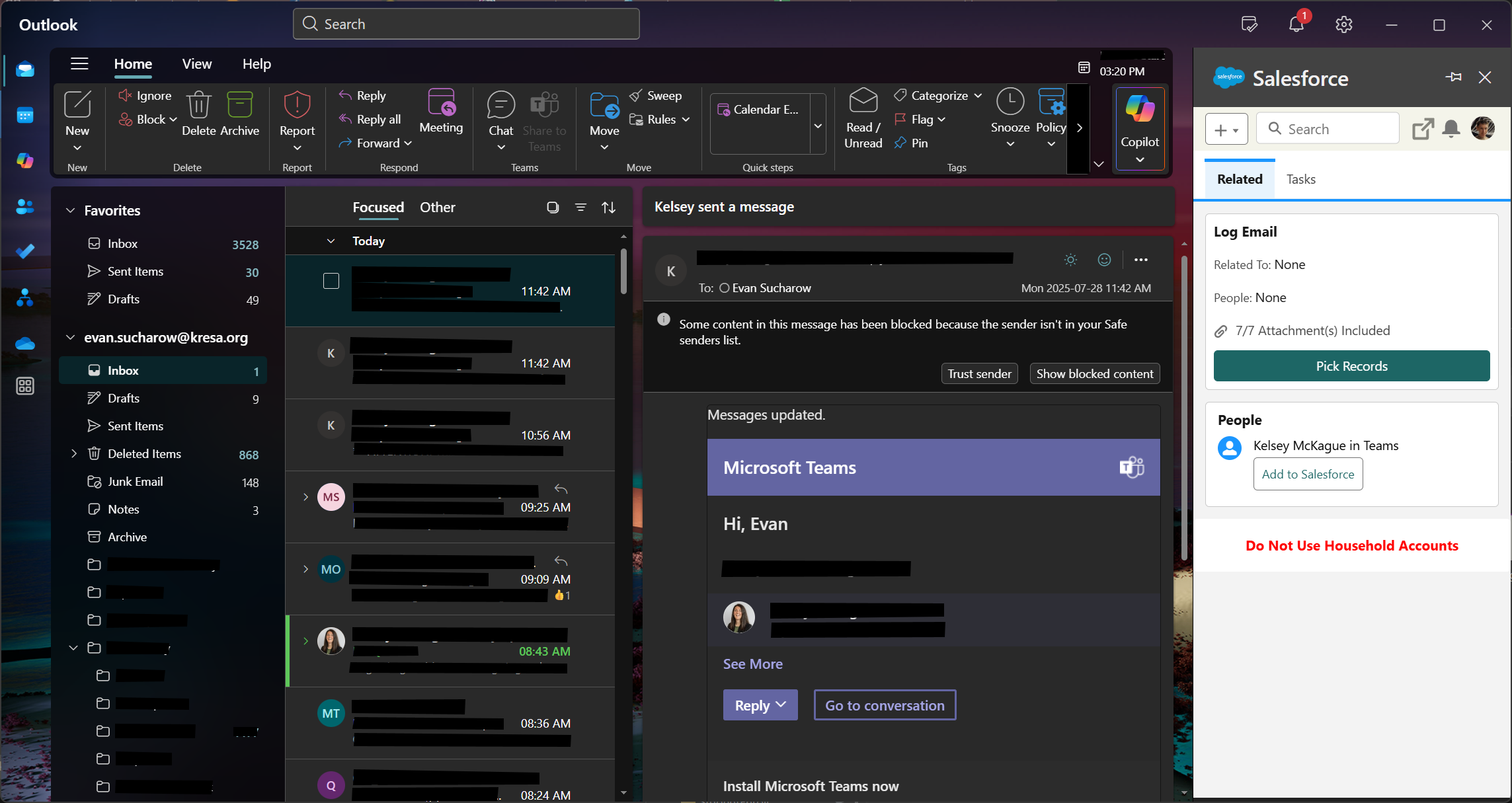Expand the MS conversation at 09:25 AM

[305, 497]
